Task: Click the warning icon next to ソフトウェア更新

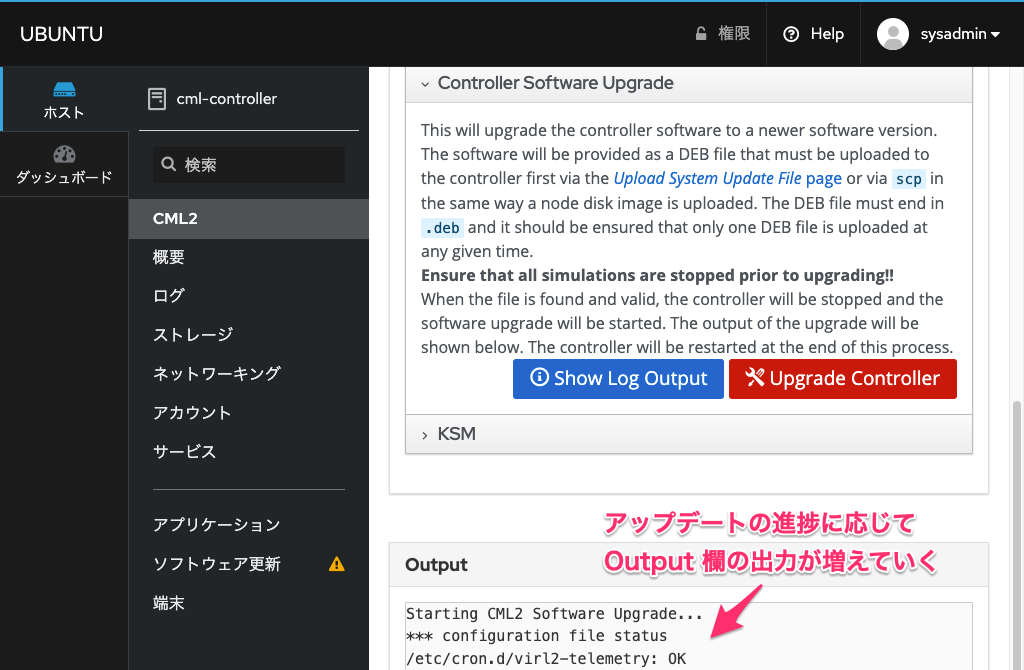Action: tap(336, 564)
